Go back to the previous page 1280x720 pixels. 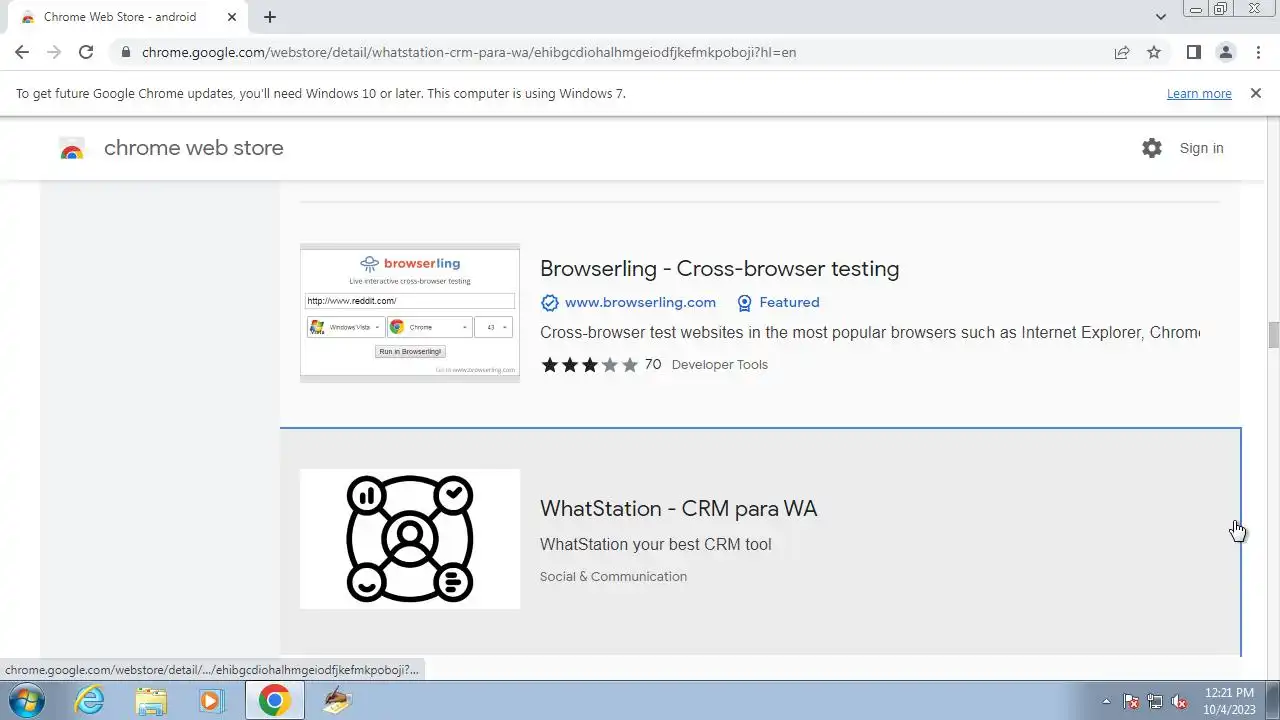(22, 52)
